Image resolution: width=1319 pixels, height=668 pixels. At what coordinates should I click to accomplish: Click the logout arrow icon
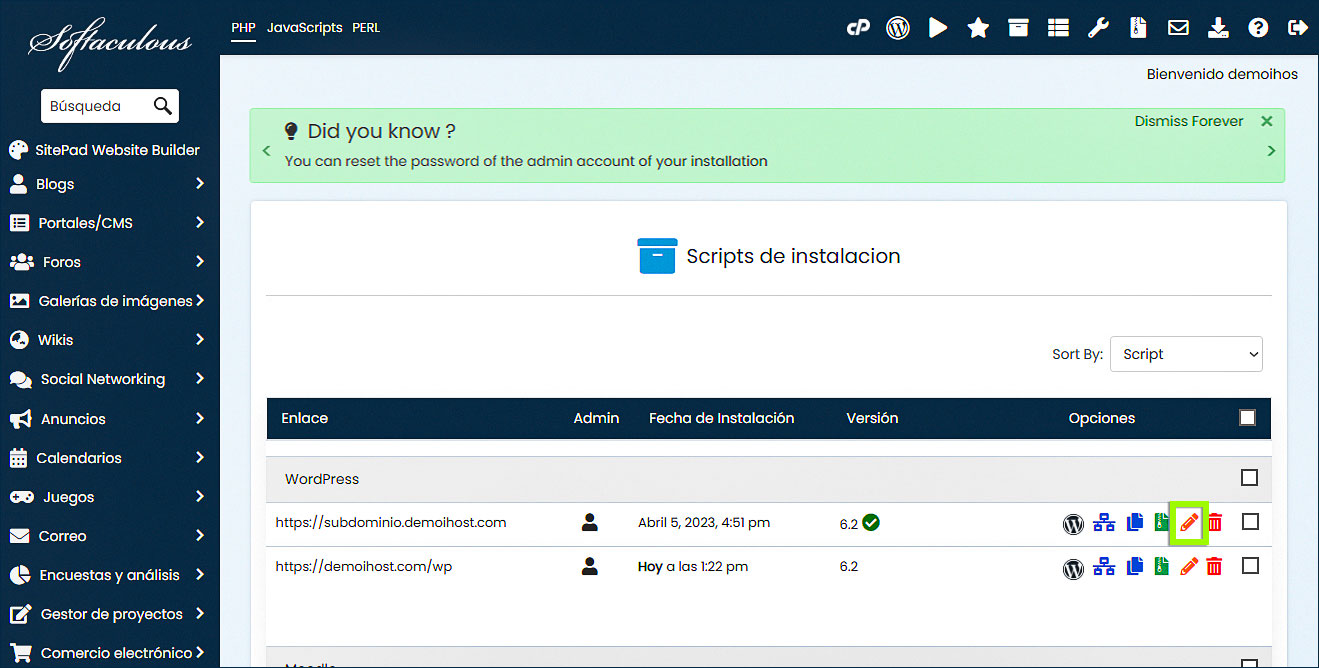pos(1298,28)
